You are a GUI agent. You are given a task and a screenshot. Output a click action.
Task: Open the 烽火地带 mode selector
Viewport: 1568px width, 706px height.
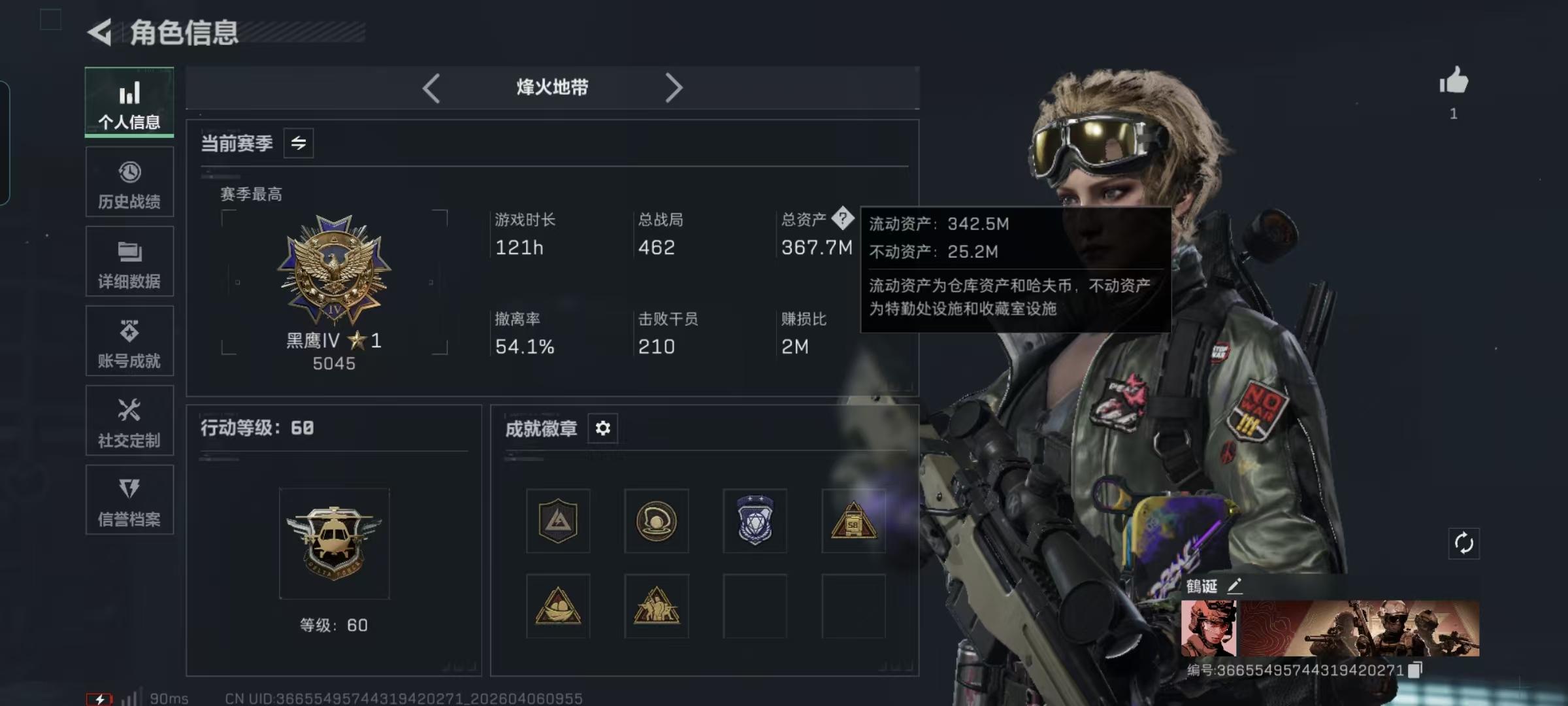[552, 87]
